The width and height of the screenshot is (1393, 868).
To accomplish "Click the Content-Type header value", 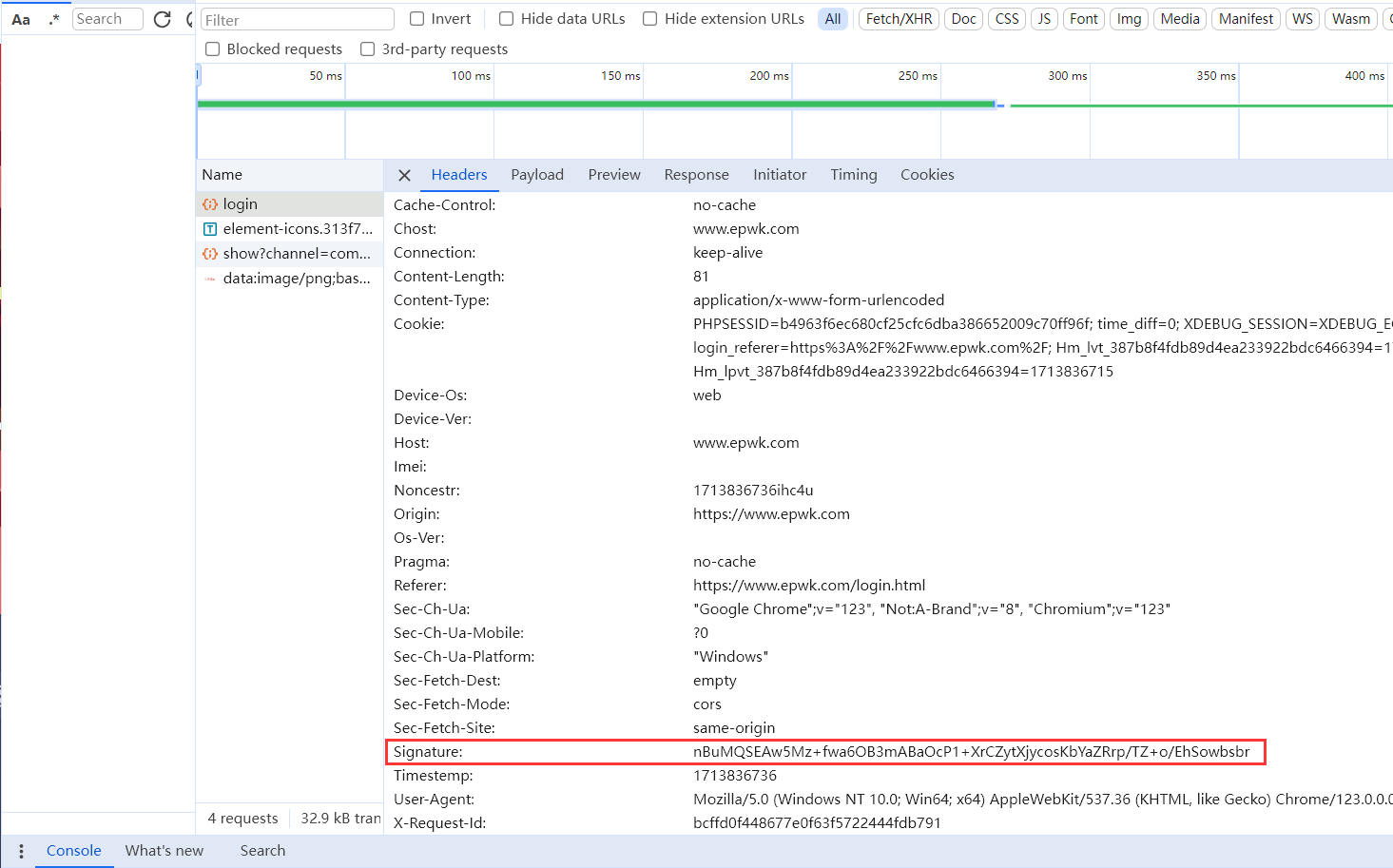I will click(x=819, y=300).
